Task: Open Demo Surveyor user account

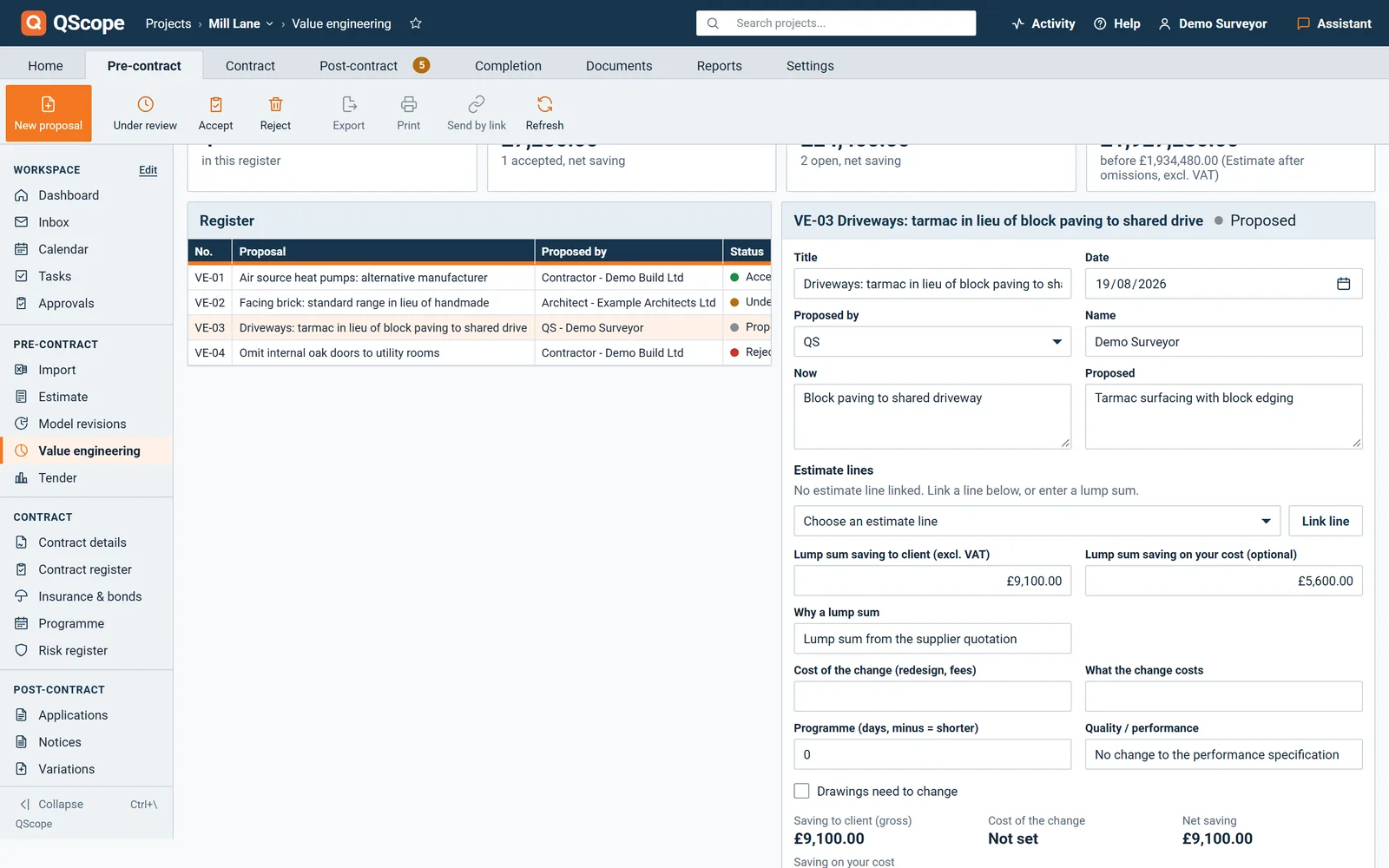Action: [x=1213, y=23]
